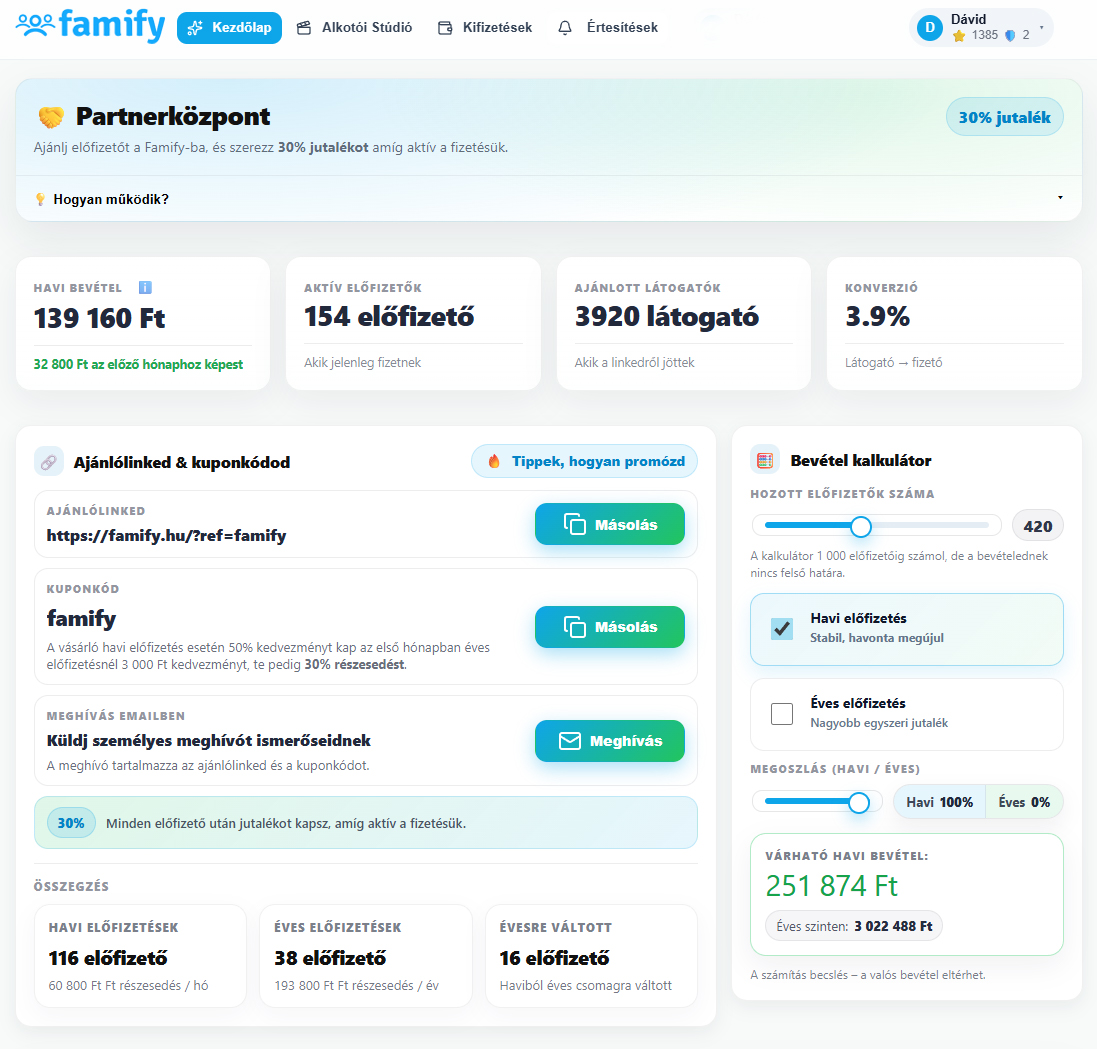Open the Dávid profile dropdown

[x=1042, y=27]
